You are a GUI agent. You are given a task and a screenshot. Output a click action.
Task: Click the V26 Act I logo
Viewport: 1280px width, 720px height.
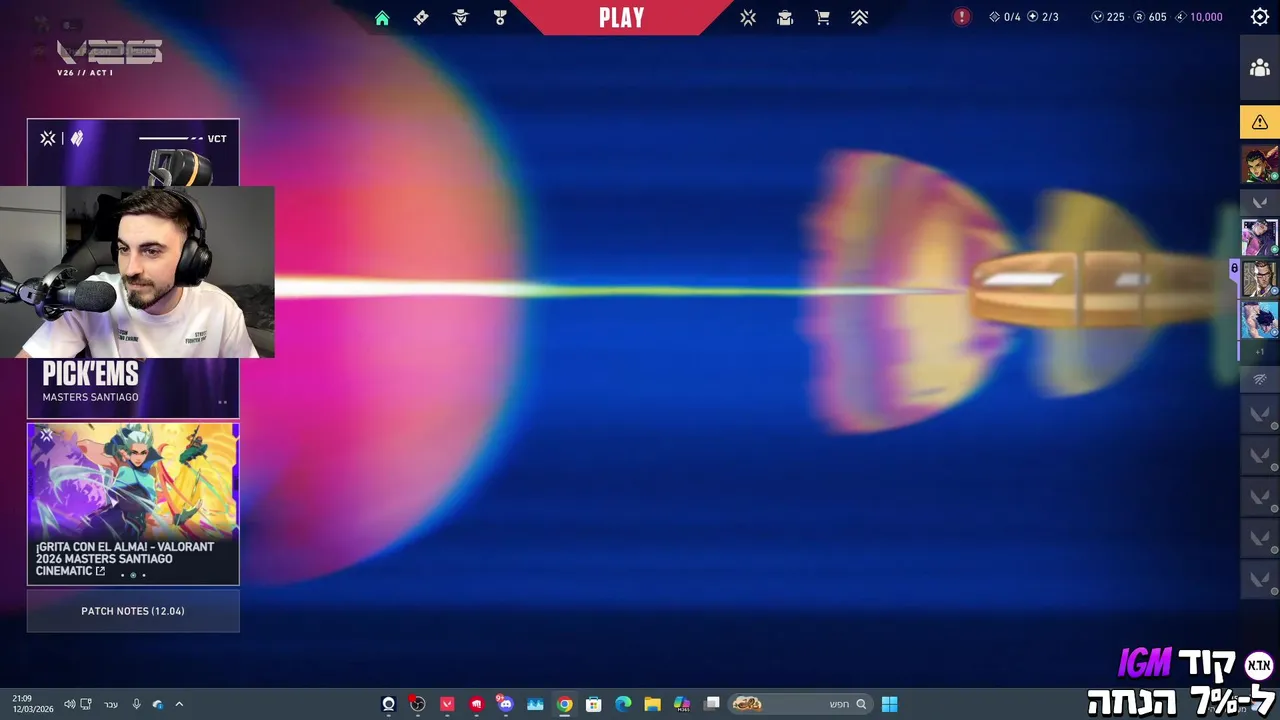pyautogui.click(x=109, y=56)
